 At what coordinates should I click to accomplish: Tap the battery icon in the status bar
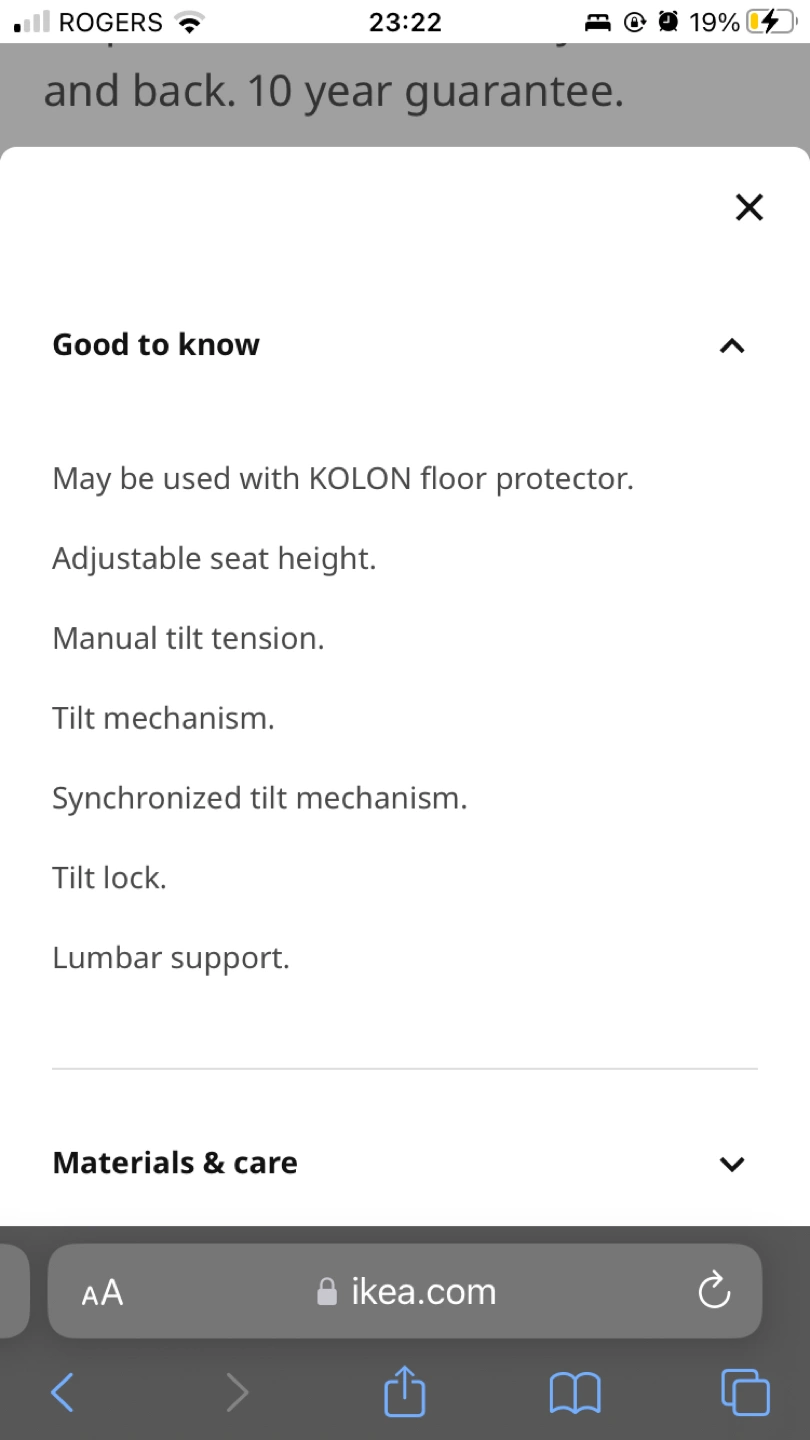(x=768, y=22)
